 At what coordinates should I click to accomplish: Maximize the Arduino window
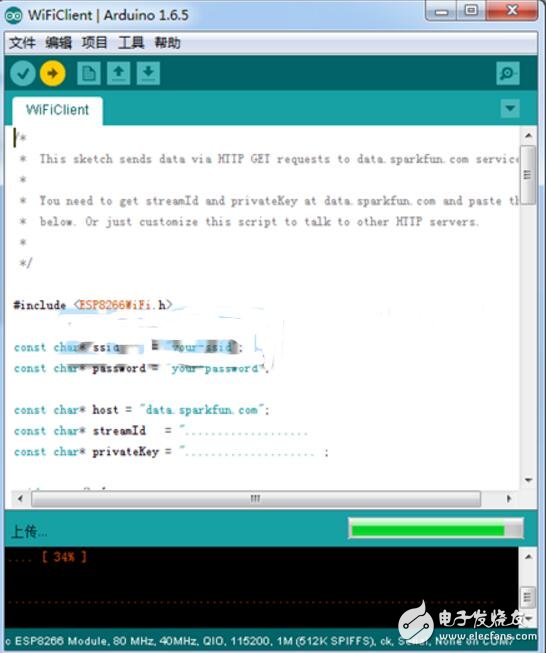[x=471, y=10]
